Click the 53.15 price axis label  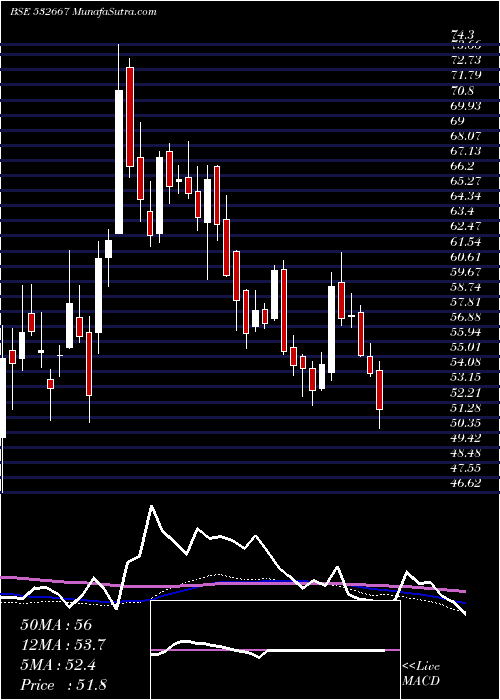point(466,377)
